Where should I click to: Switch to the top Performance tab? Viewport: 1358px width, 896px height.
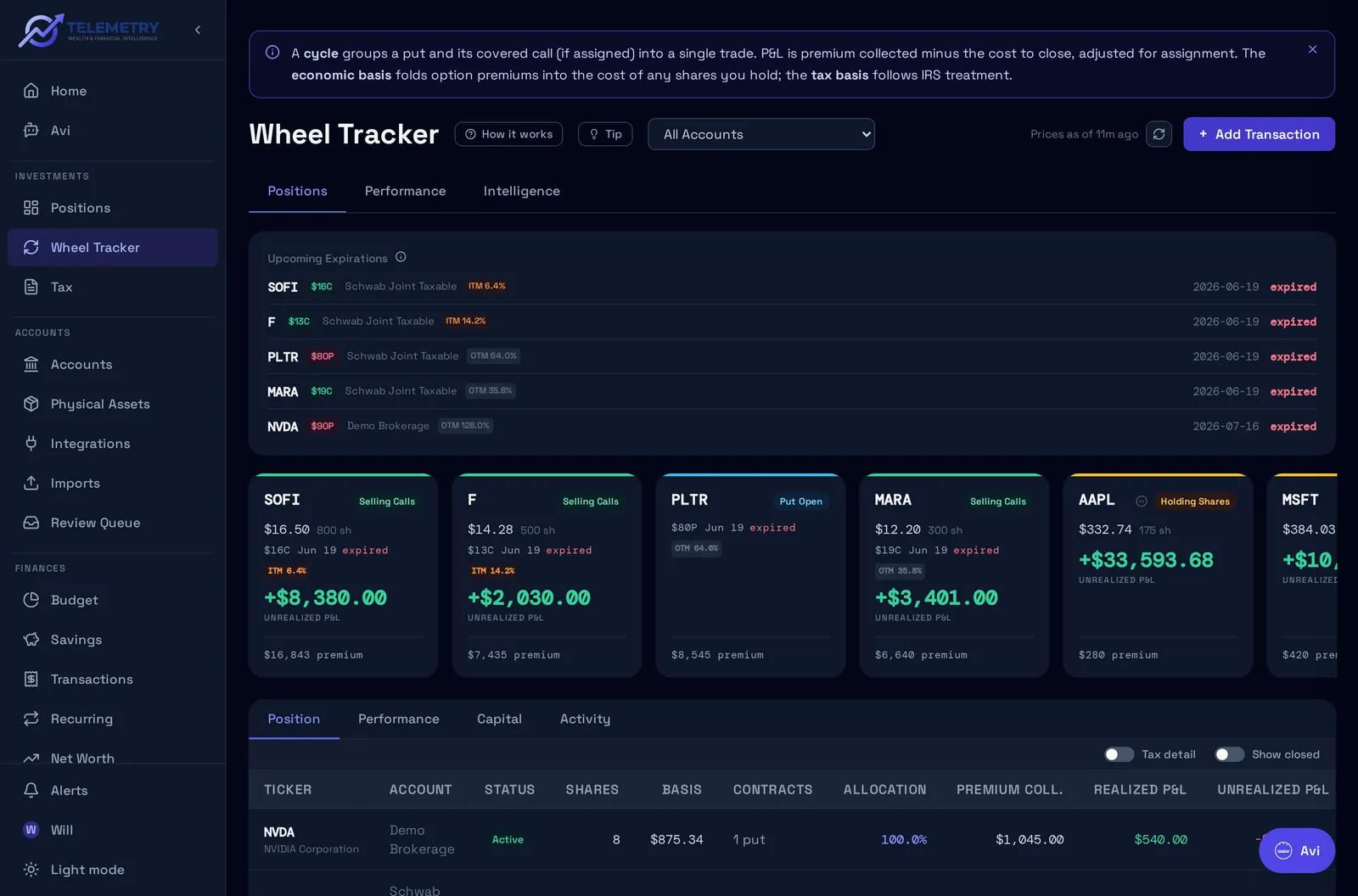pyautogui.click(x=405, y=191)
